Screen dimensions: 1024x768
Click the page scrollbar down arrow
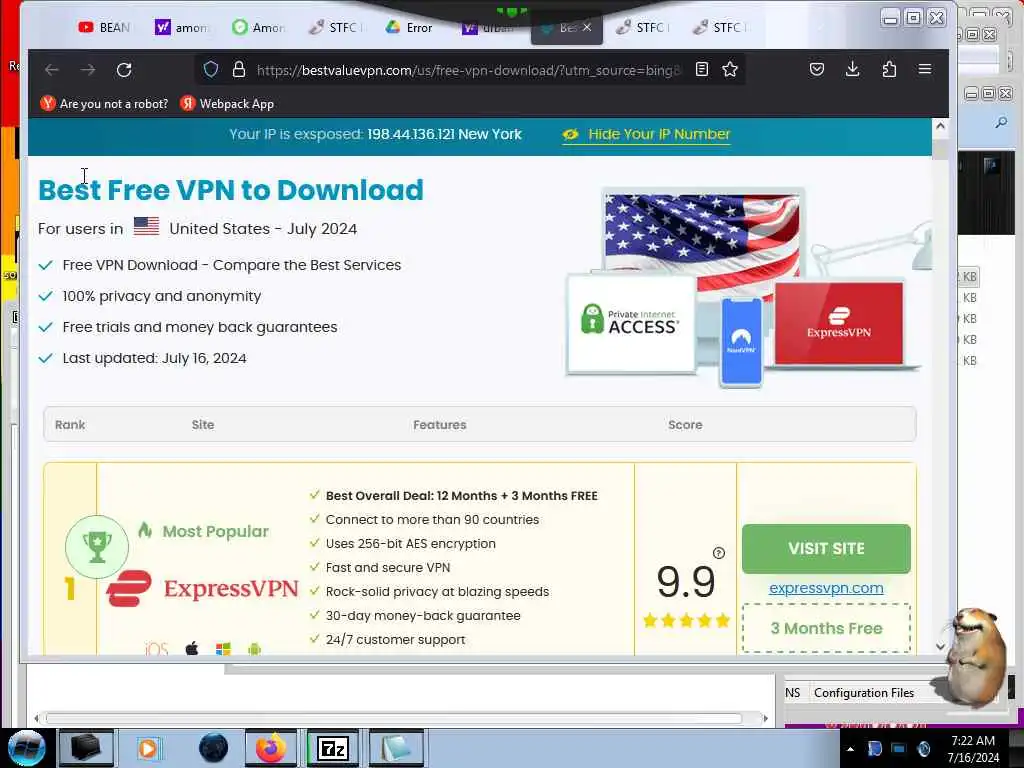[940, 647]
